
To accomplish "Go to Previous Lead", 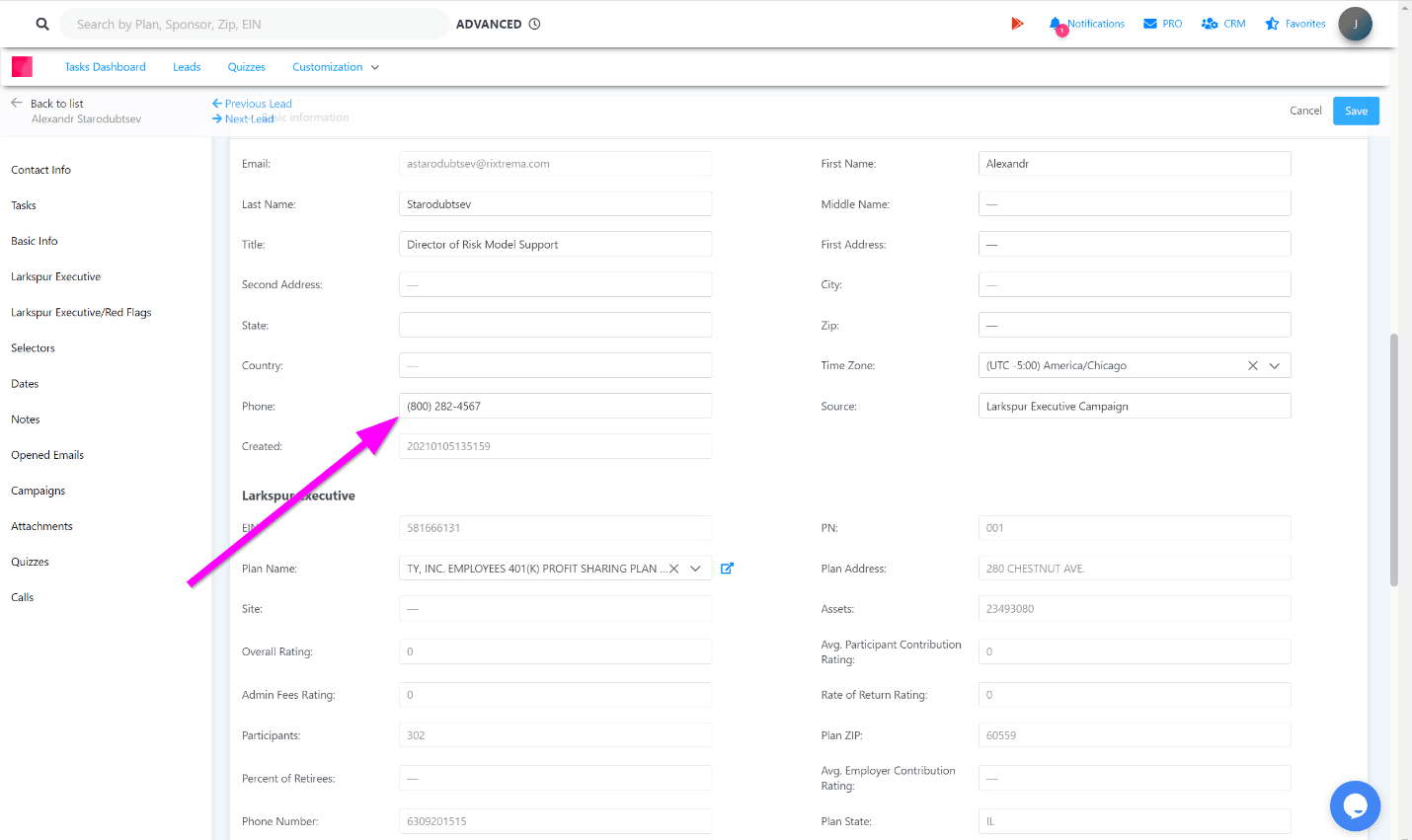I will (x=252, y=104).
